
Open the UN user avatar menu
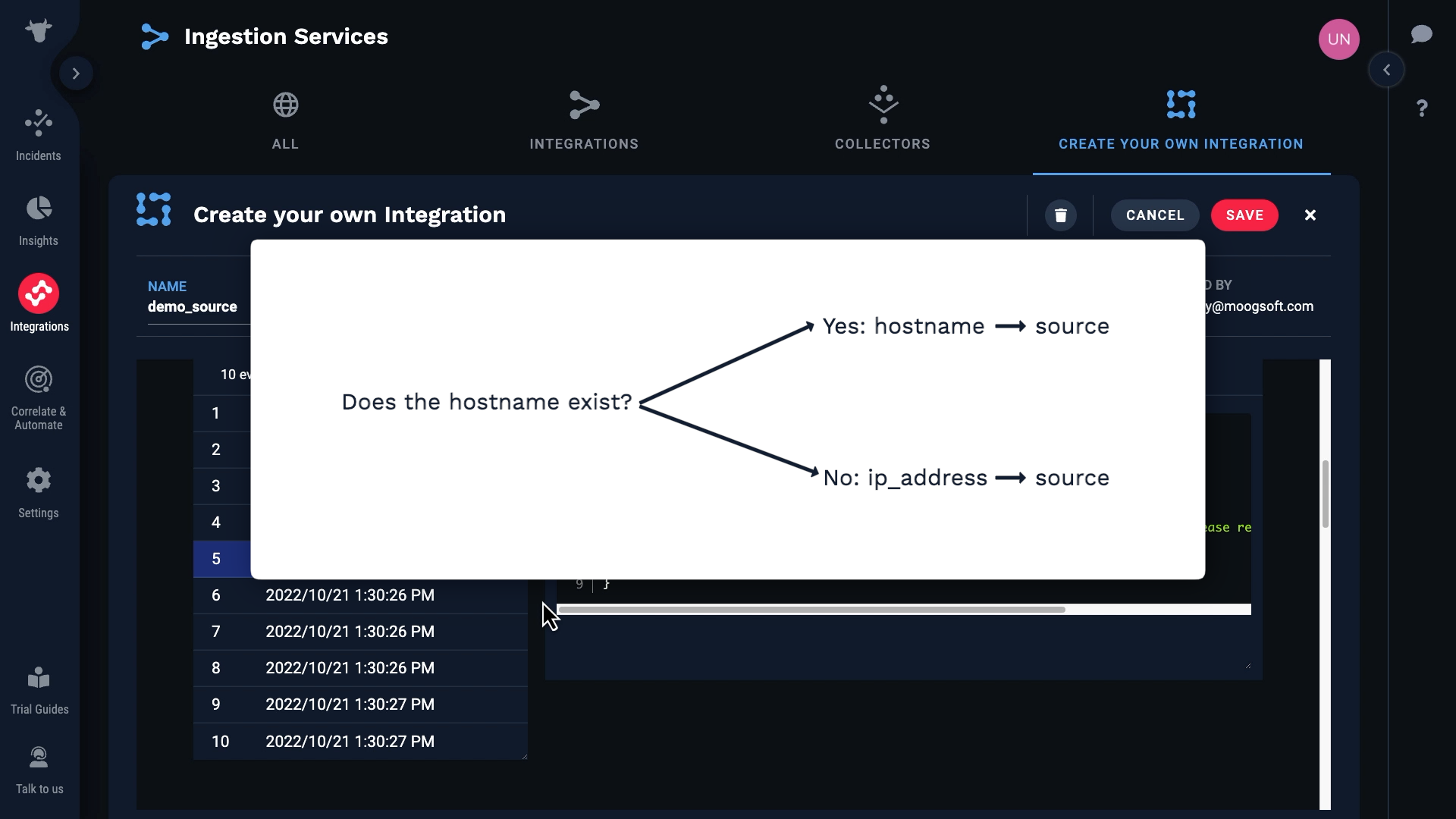pyautogui.click(x=1338, y=39)
